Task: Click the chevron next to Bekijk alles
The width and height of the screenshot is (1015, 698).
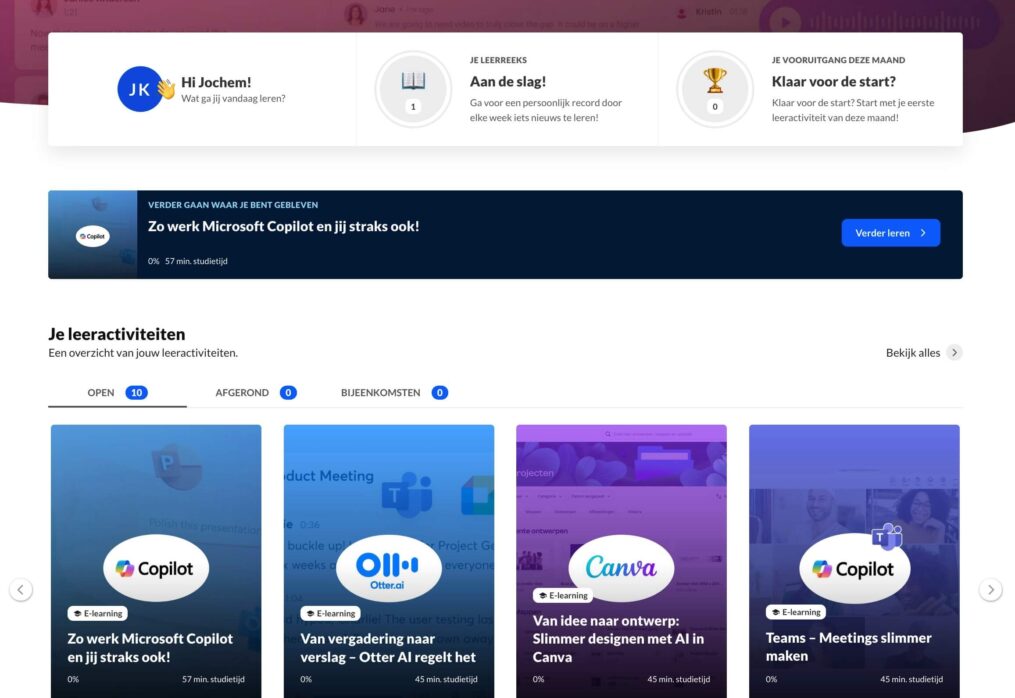Action: click(x=954, y=352)
